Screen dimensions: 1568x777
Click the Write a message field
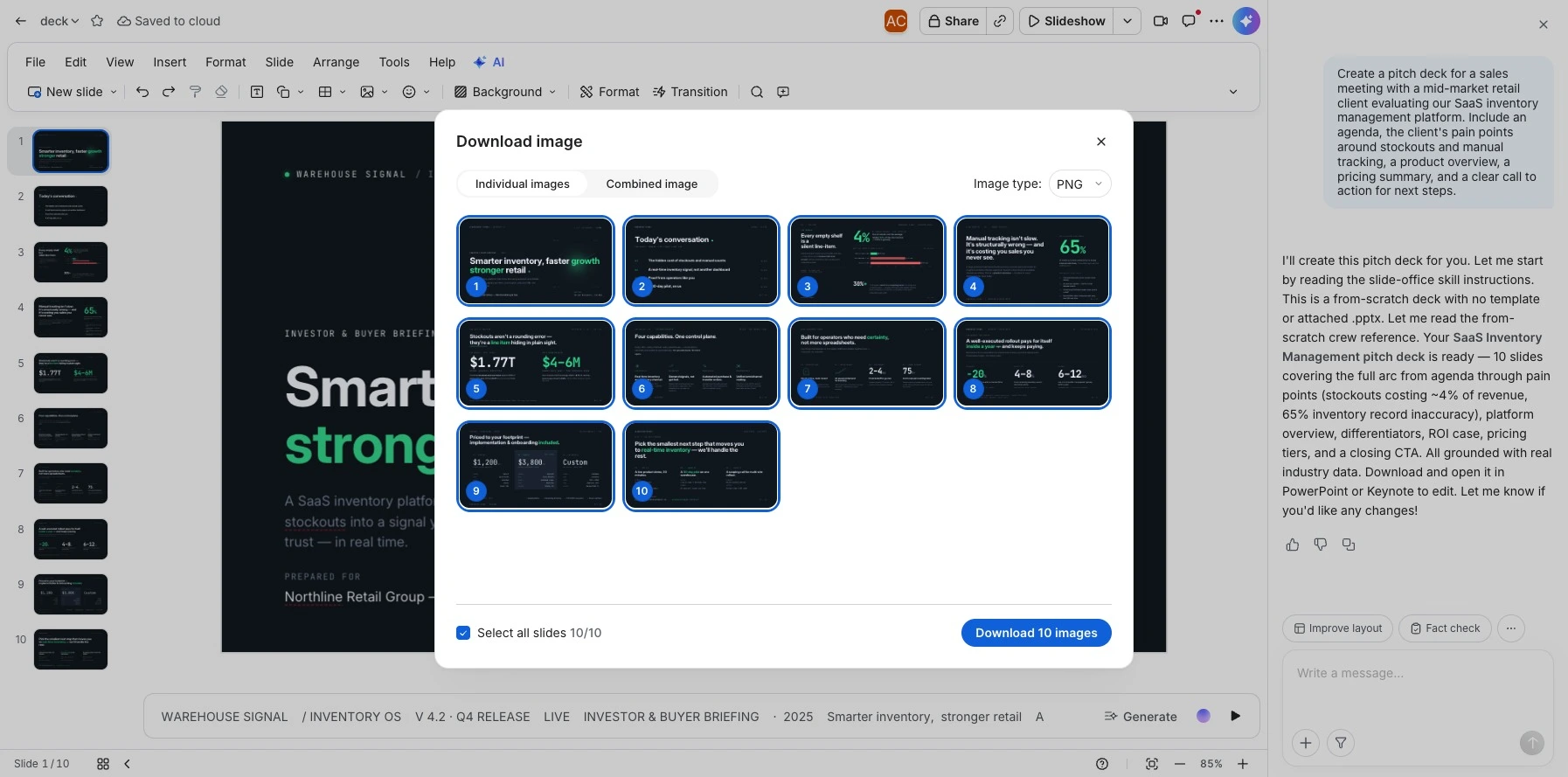click(1416, 673)
